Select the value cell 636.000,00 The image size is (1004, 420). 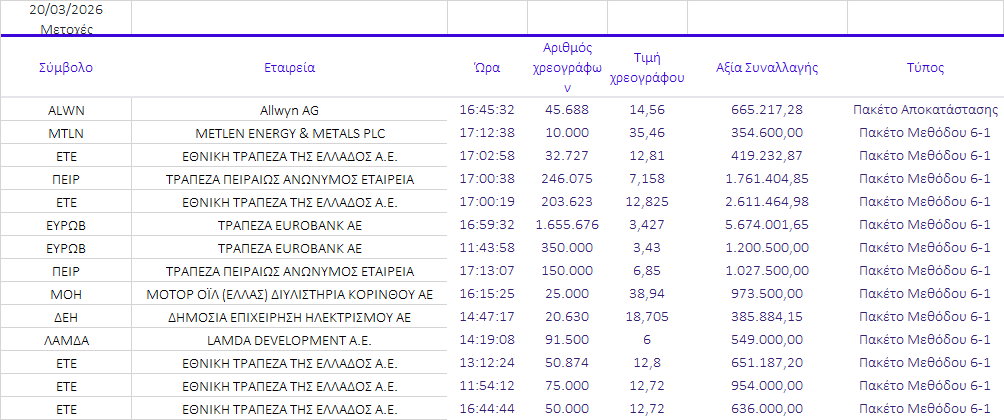tap(766, 408)
